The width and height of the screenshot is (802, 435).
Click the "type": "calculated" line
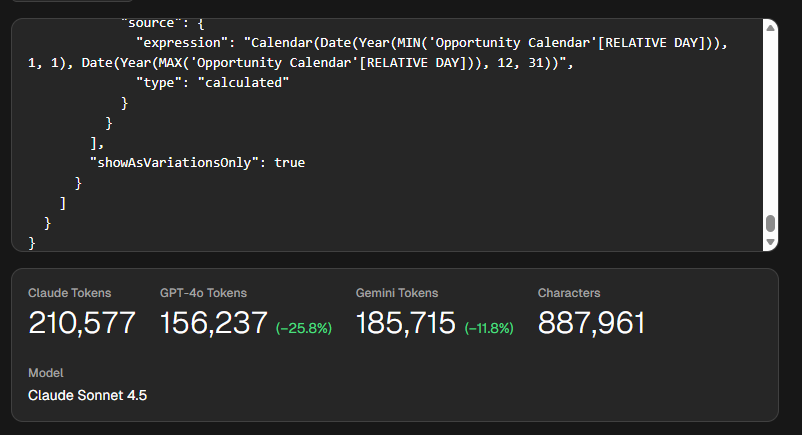click(x=212, y=83)
